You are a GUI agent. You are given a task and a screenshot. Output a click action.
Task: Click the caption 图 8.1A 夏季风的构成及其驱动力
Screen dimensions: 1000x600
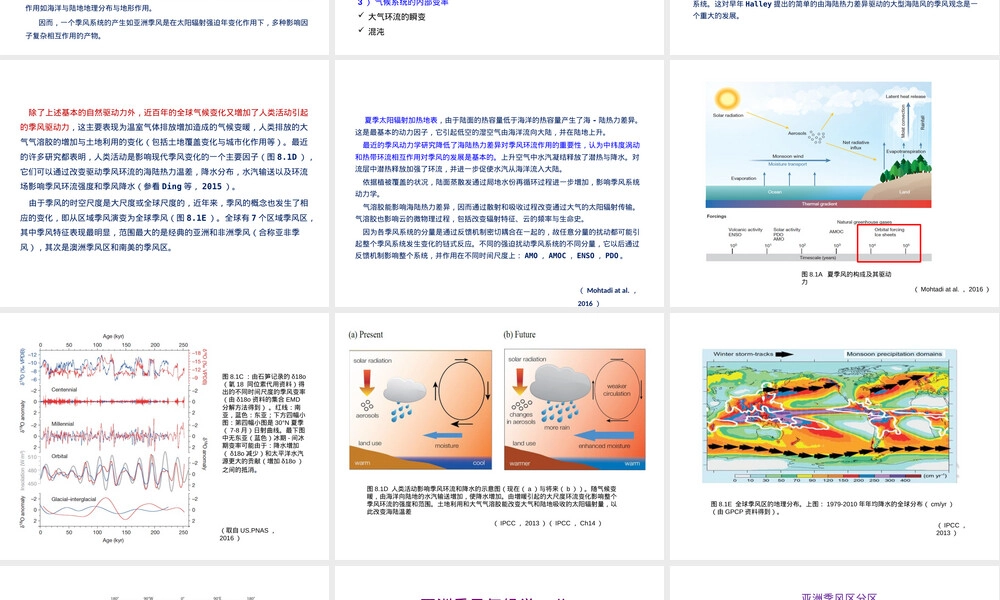click(846, 277)
